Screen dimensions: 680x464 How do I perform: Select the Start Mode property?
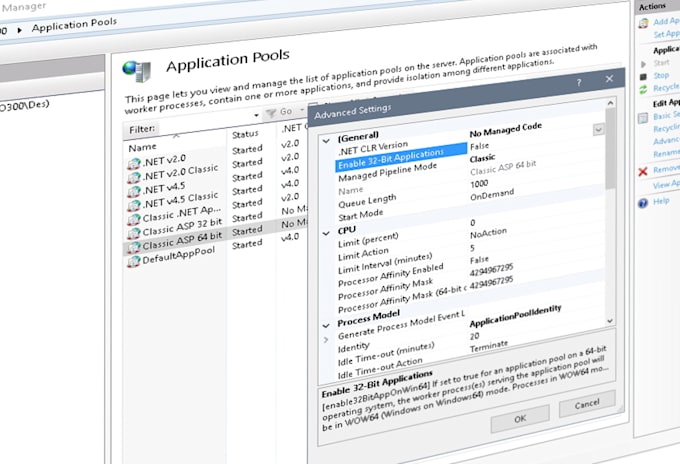tap(361, 214)
